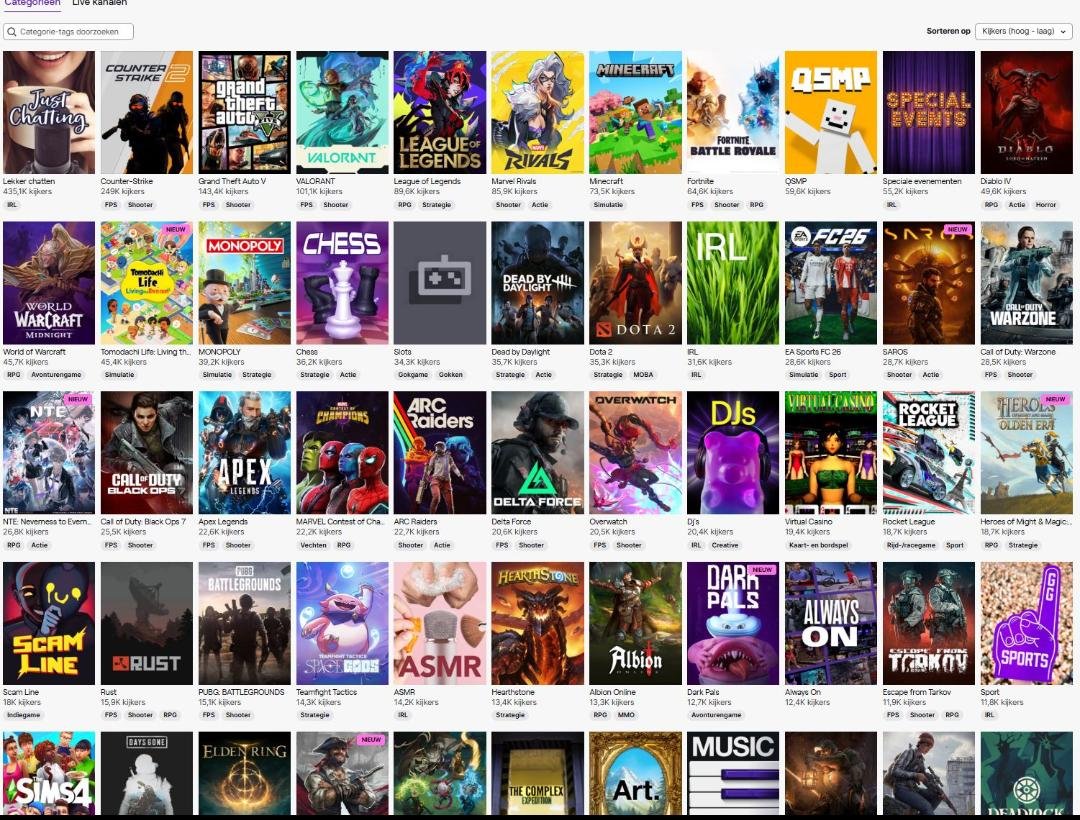Open the Kijkers (hoog - laag) sort dropdown
1080x820 pixels.
tap(1024, 31)
